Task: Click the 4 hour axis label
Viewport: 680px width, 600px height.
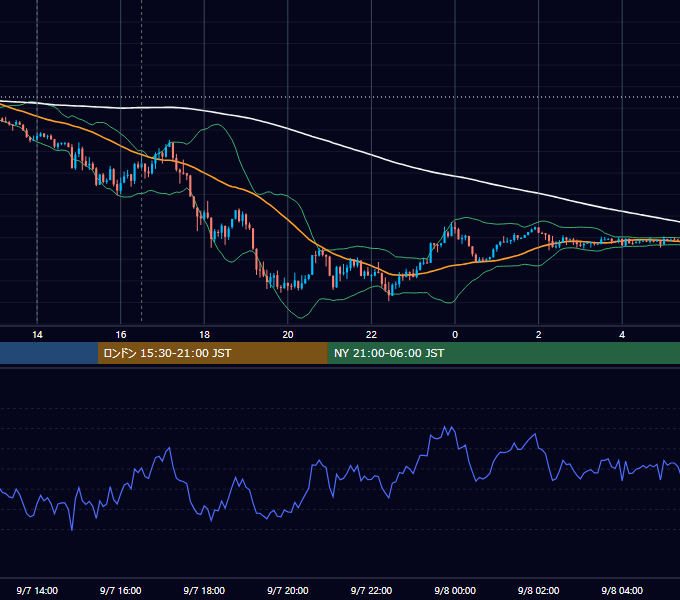Action: click(x=622, y=335)
